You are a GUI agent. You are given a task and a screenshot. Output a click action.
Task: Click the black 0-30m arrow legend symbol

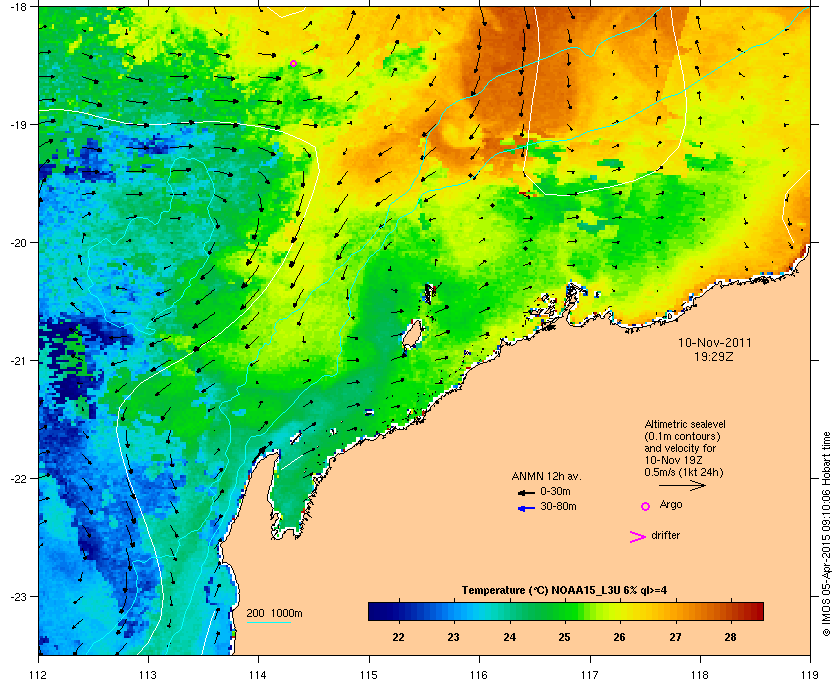coord(526,492)
